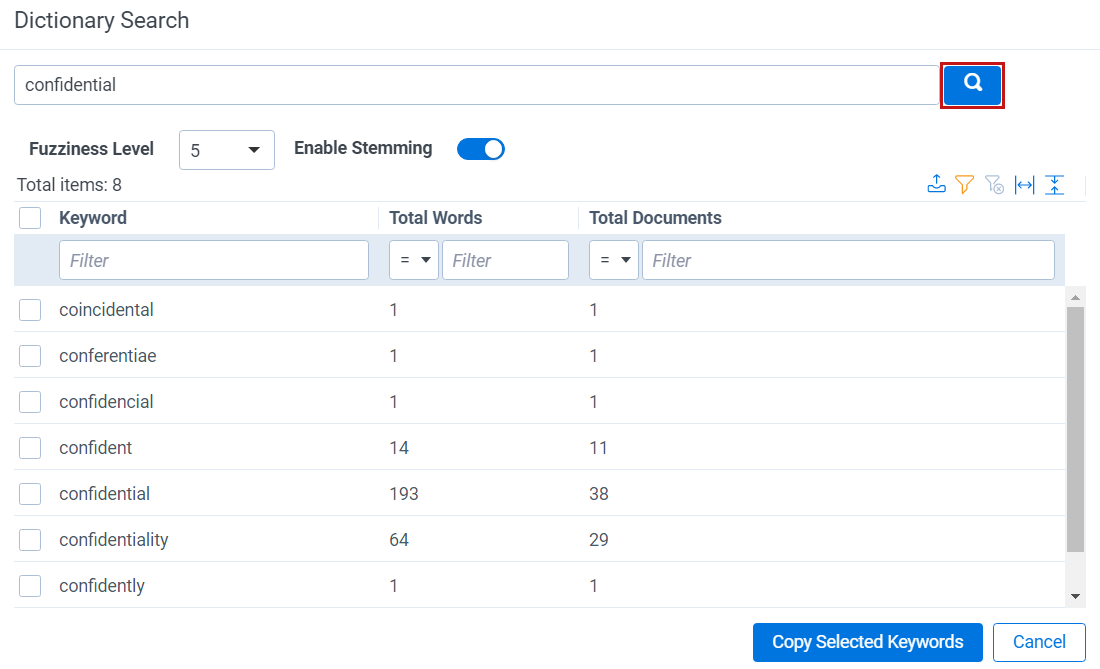Check the select-all checkbox in the header
This screenshot has width=1100, height=669.
pyautogui.click(x=30, y=218)
